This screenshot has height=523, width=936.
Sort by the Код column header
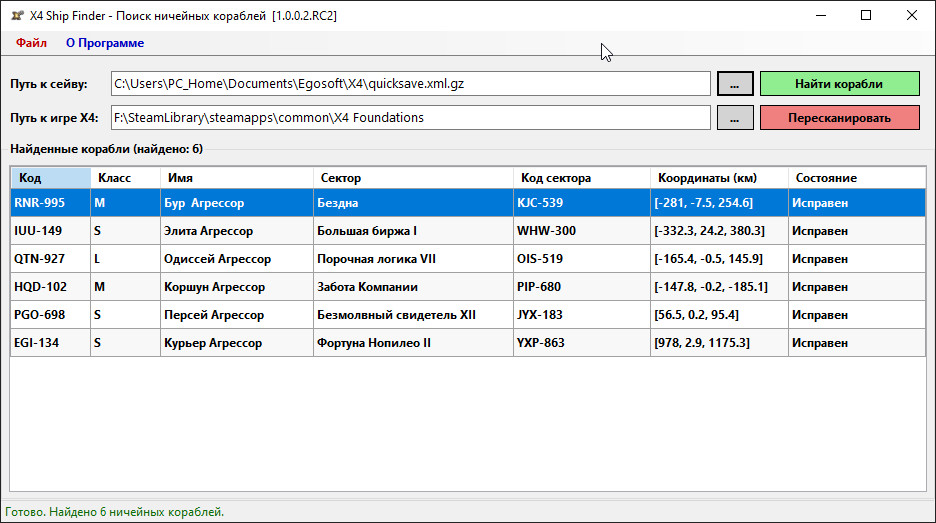coord(51,178)
